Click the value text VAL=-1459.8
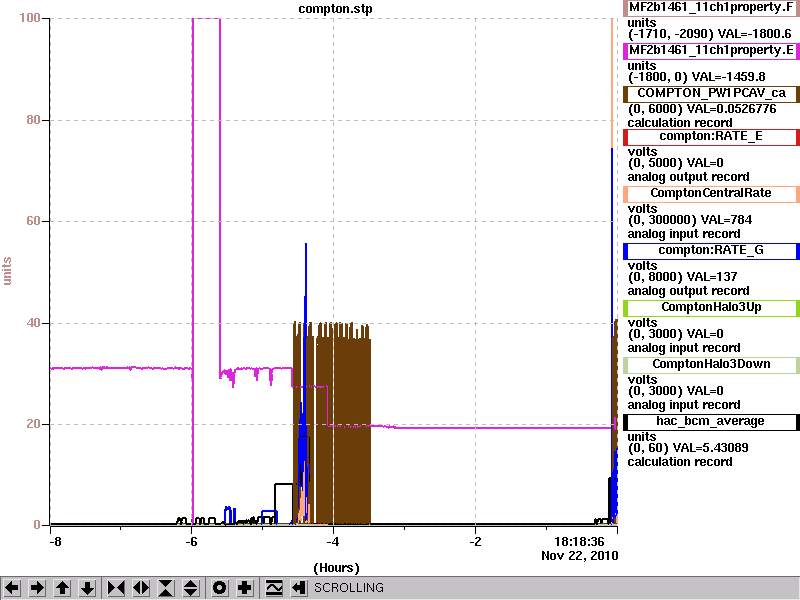This screenshot has width=800, height=600. click(x=729, y=77)
